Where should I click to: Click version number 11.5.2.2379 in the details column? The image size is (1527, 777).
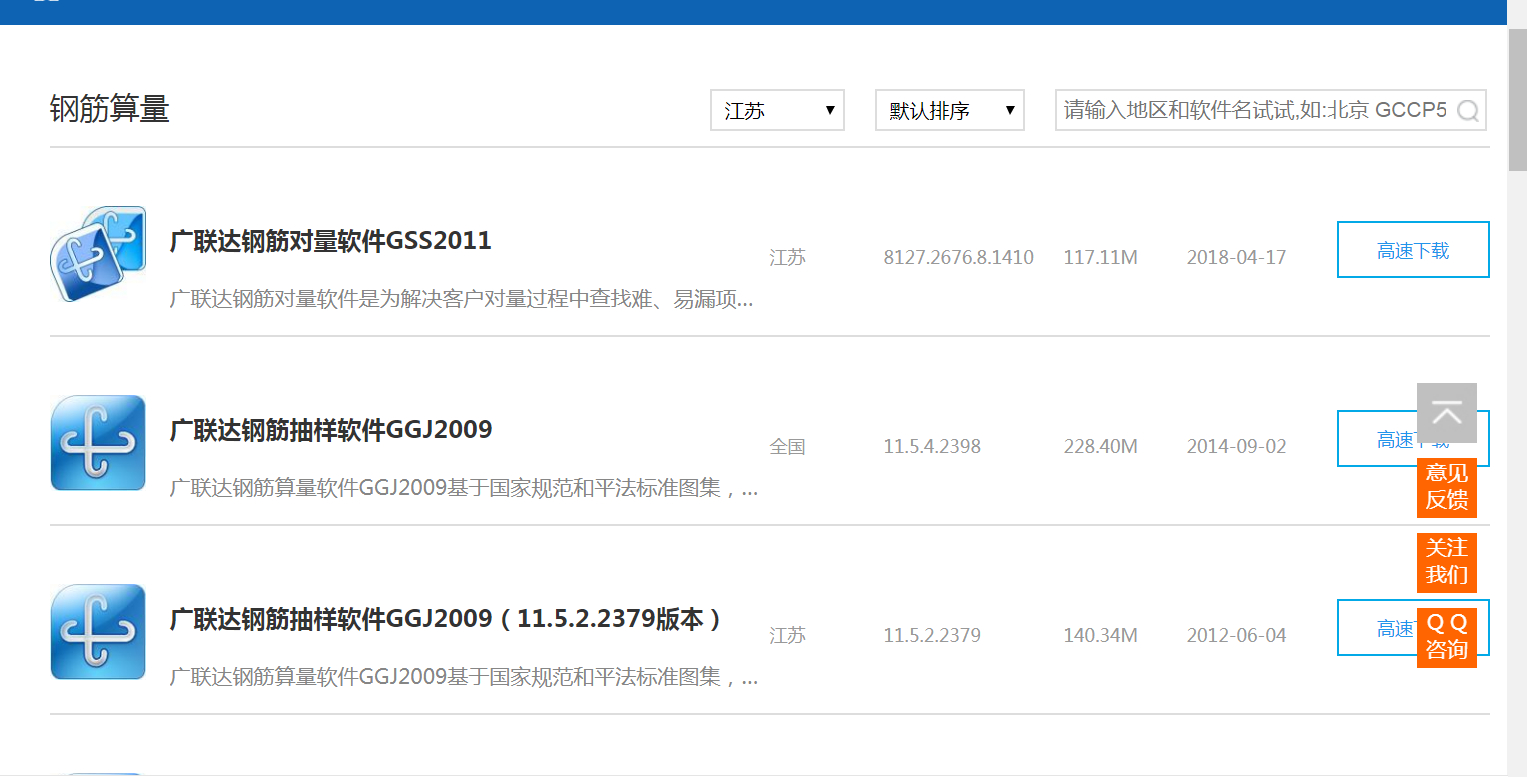click(x=932, y=635)
